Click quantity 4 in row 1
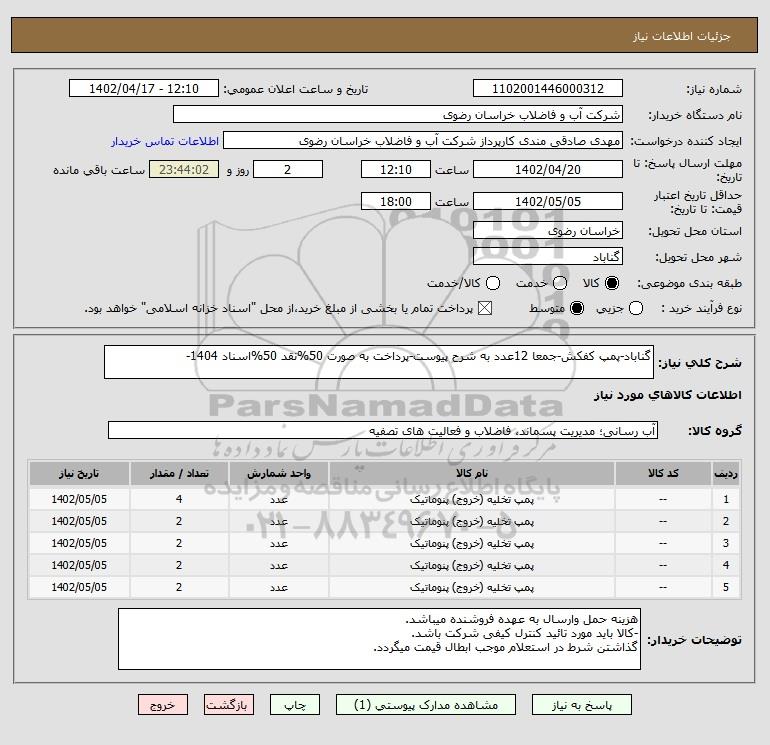 point(179,499)
